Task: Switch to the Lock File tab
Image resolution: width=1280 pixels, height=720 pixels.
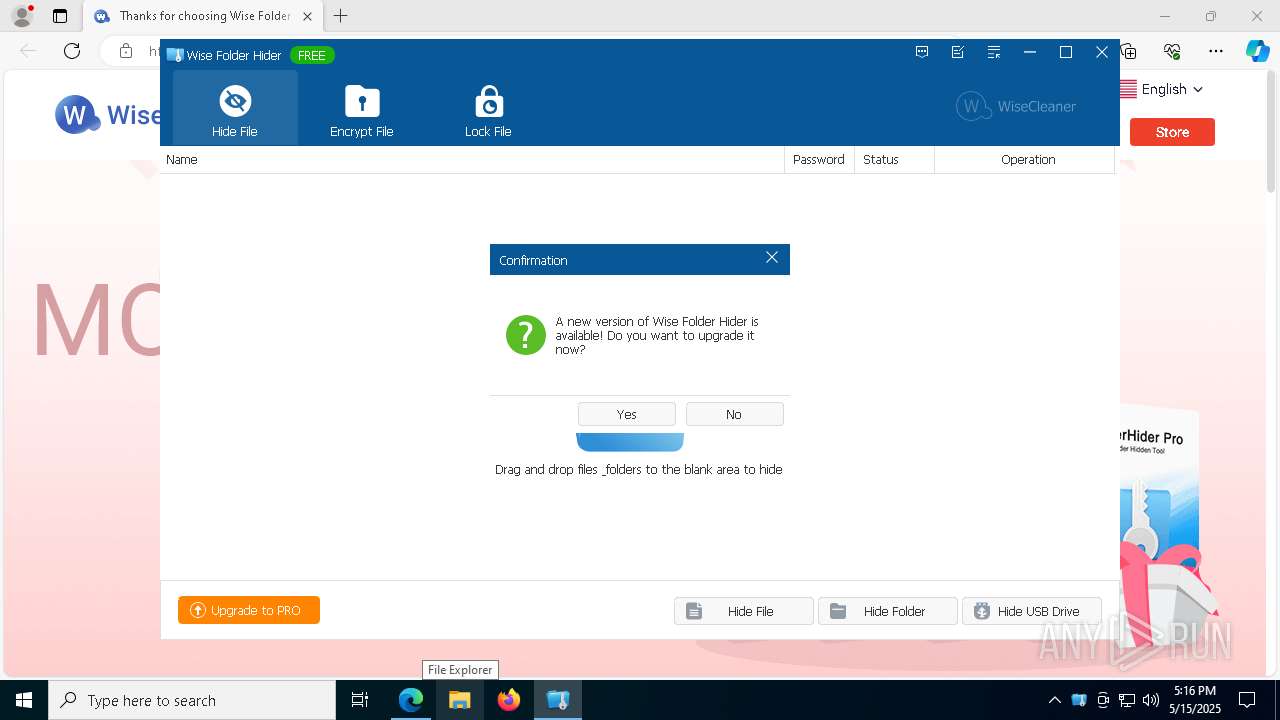Action: pyautogui.click(x=488, y=108)
